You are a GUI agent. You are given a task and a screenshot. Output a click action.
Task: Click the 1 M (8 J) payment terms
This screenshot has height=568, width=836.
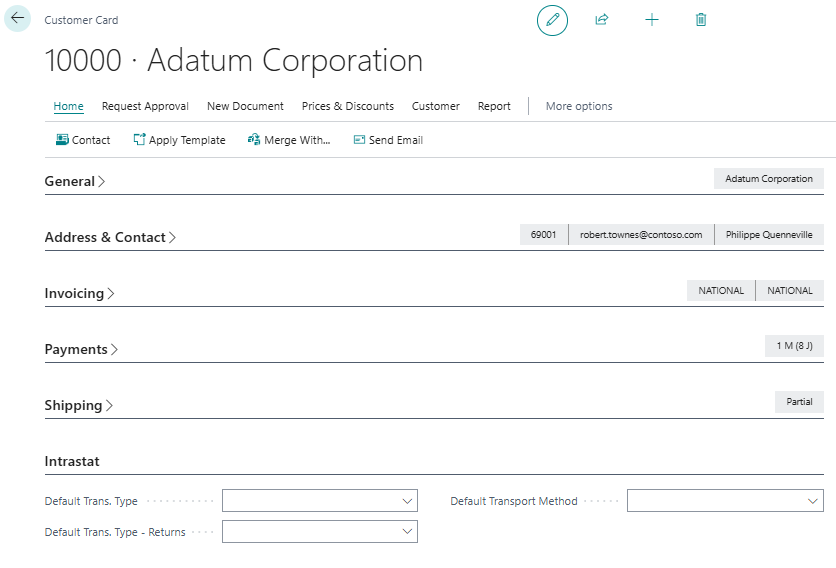tap(794, 346)
